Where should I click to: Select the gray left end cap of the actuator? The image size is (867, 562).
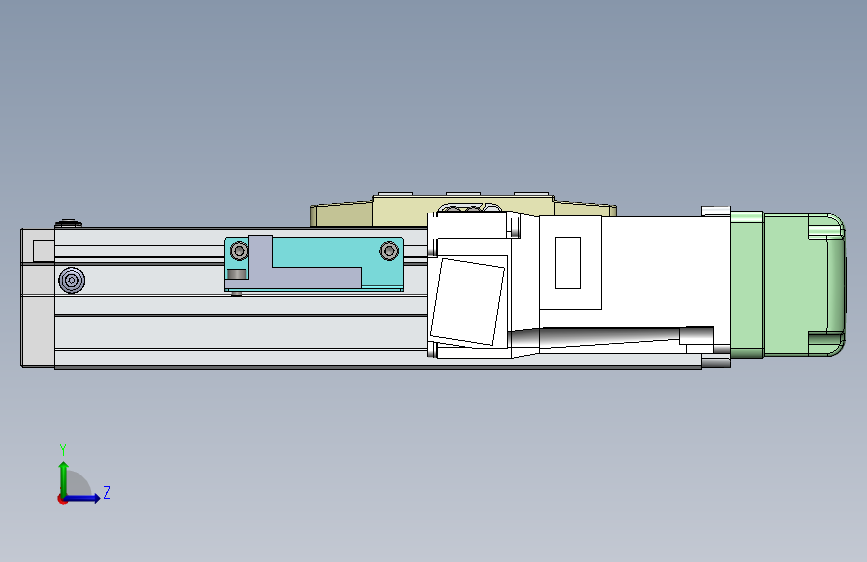[38, 298]
